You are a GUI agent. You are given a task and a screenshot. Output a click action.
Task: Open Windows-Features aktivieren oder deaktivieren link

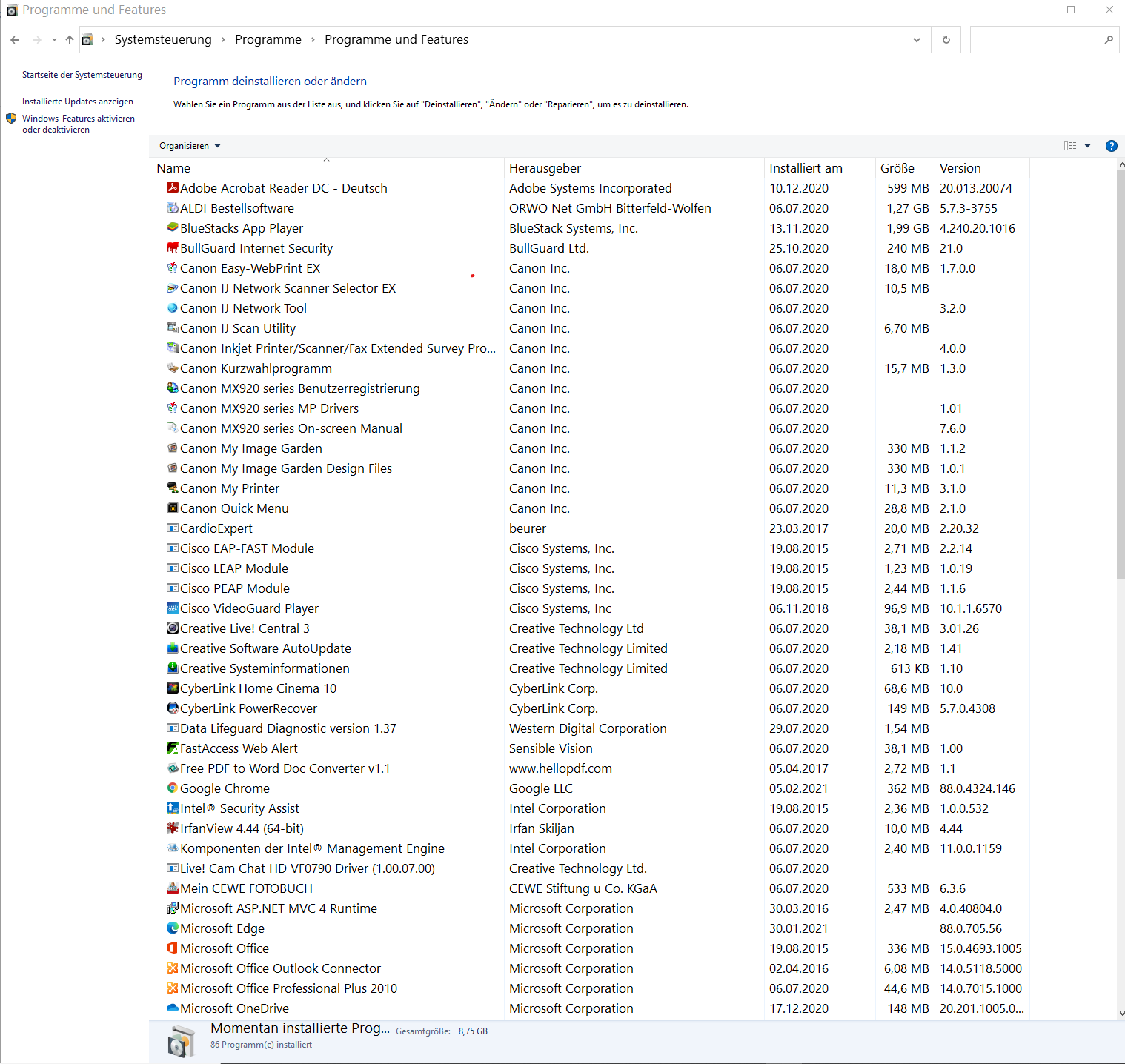point(79,124)
